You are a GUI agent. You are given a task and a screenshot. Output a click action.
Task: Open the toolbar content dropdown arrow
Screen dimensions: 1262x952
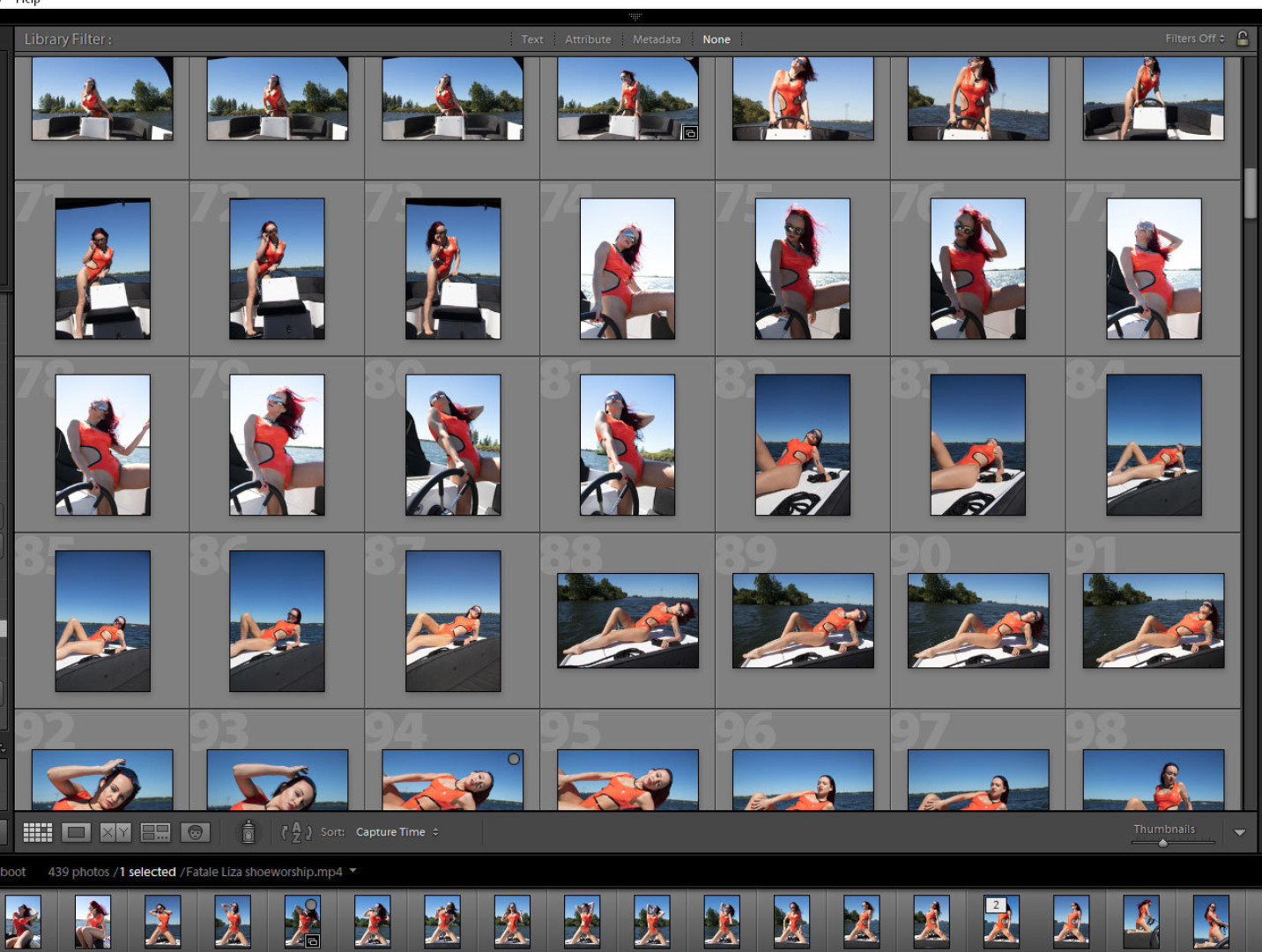point(1240,832)
